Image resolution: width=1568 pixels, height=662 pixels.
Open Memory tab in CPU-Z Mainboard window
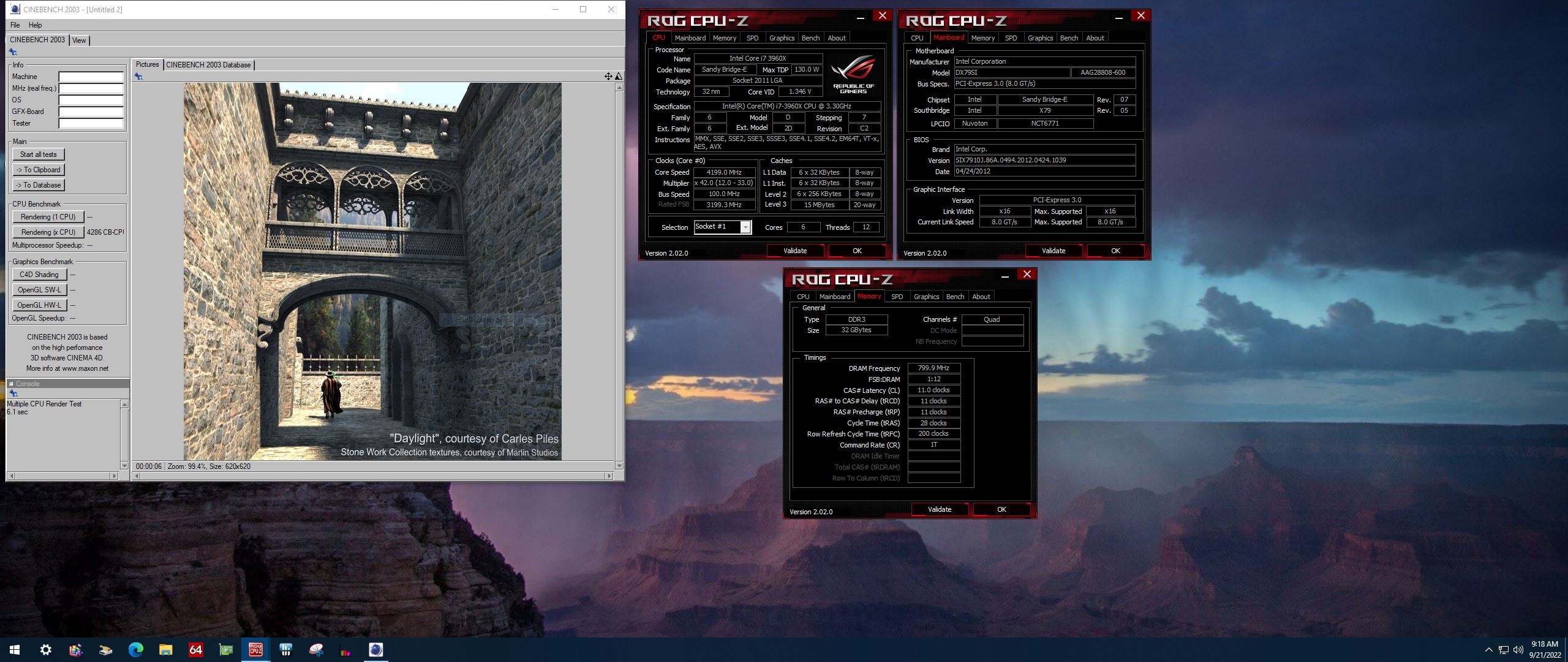click(x=983, y=38)
